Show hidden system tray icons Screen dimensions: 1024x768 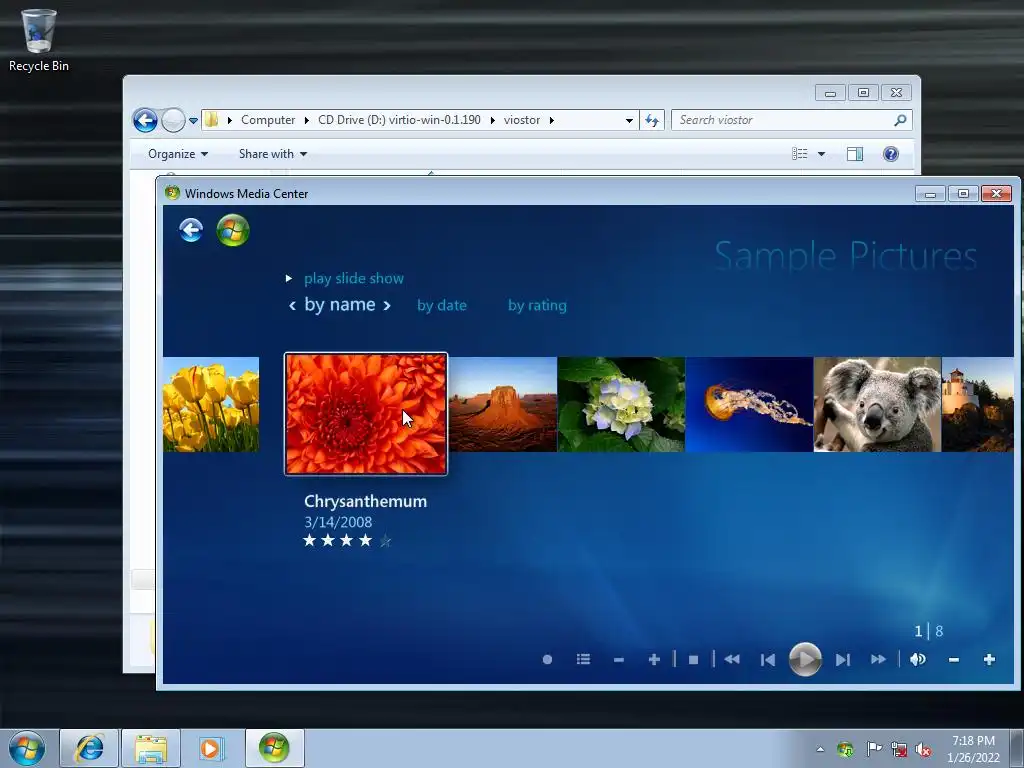coord(820,749)
